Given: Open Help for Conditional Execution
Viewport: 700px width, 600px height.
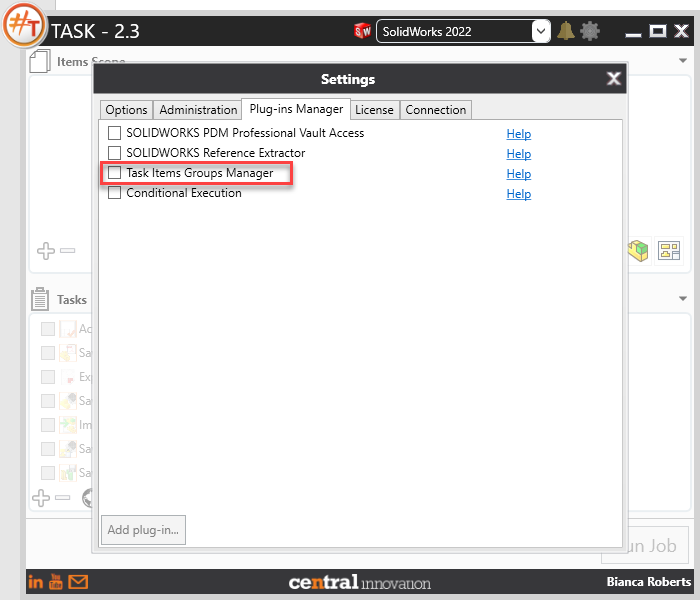Looking at the screenshot, I should pyautogui.click(x=519, y=194).
